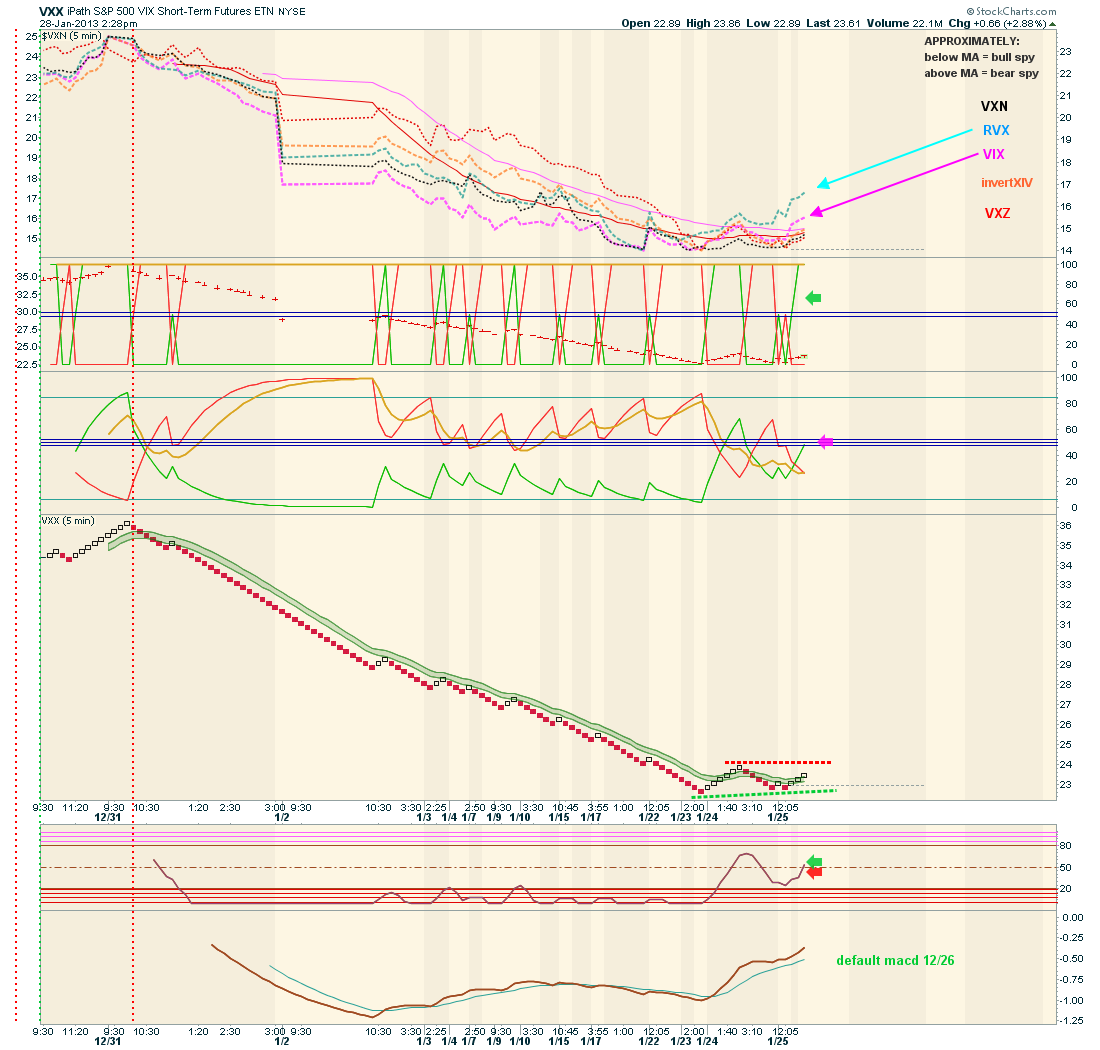Click the 1/22 date under the VXX price panel
1100x1050 pixels.
click(x=649, y=817)
